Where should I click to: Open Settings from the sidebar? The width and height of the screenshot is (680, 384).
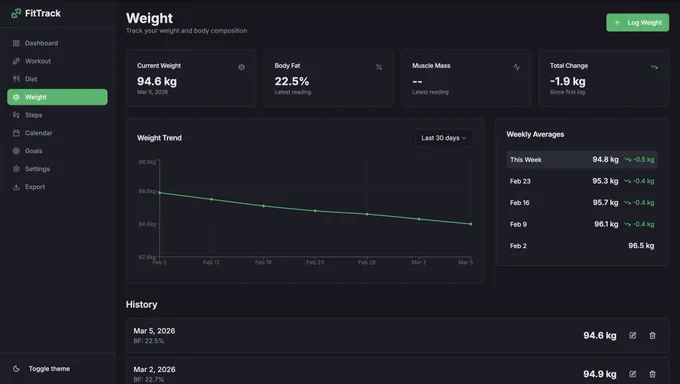[x=57, y=169]
